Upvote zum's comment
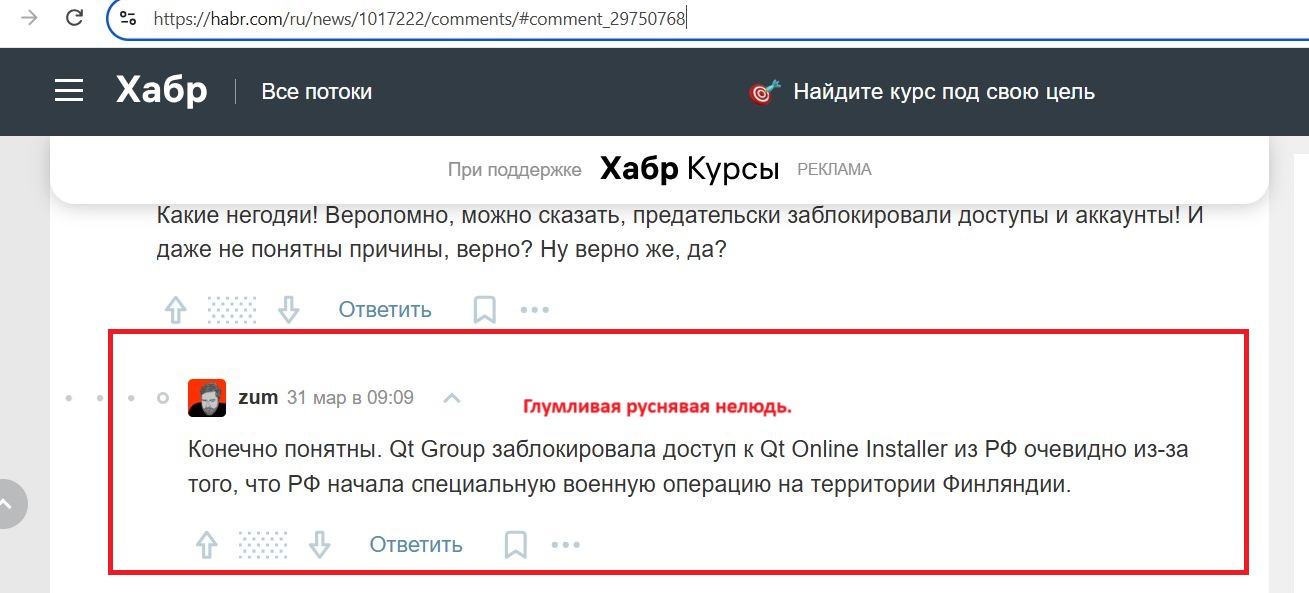 [207, 545]
